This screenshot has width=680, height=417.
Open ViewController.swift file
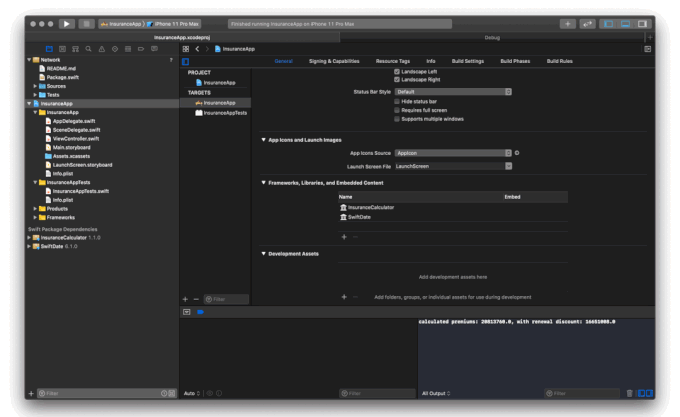75,139
